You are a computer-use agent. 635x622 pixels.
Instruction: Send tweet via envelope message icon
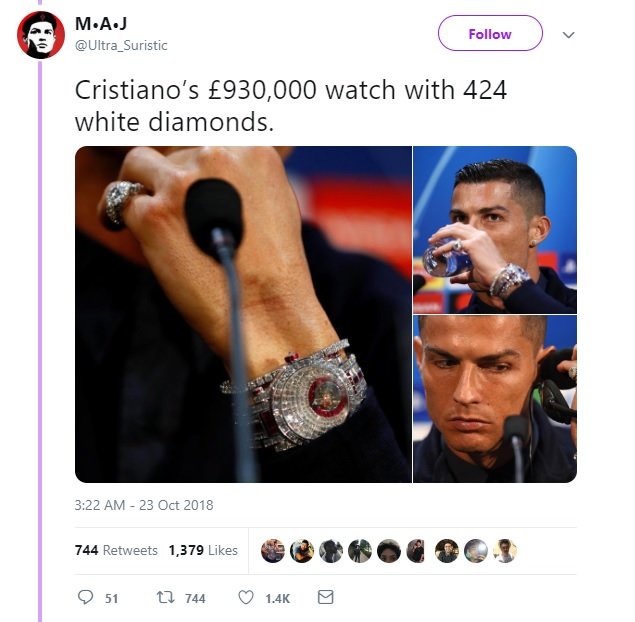click(x=326, y=597)
